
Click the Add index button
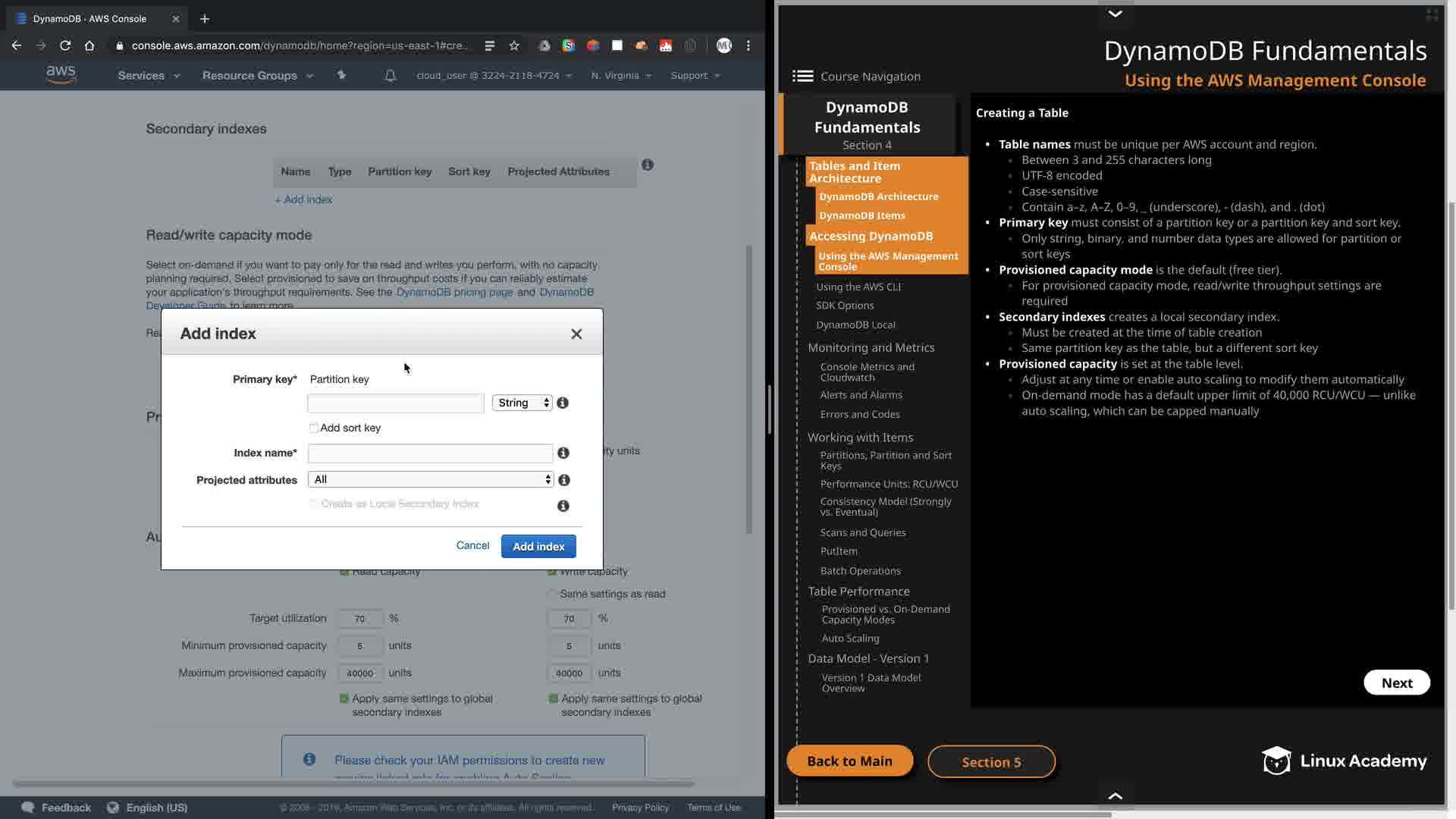coord(538,547)
